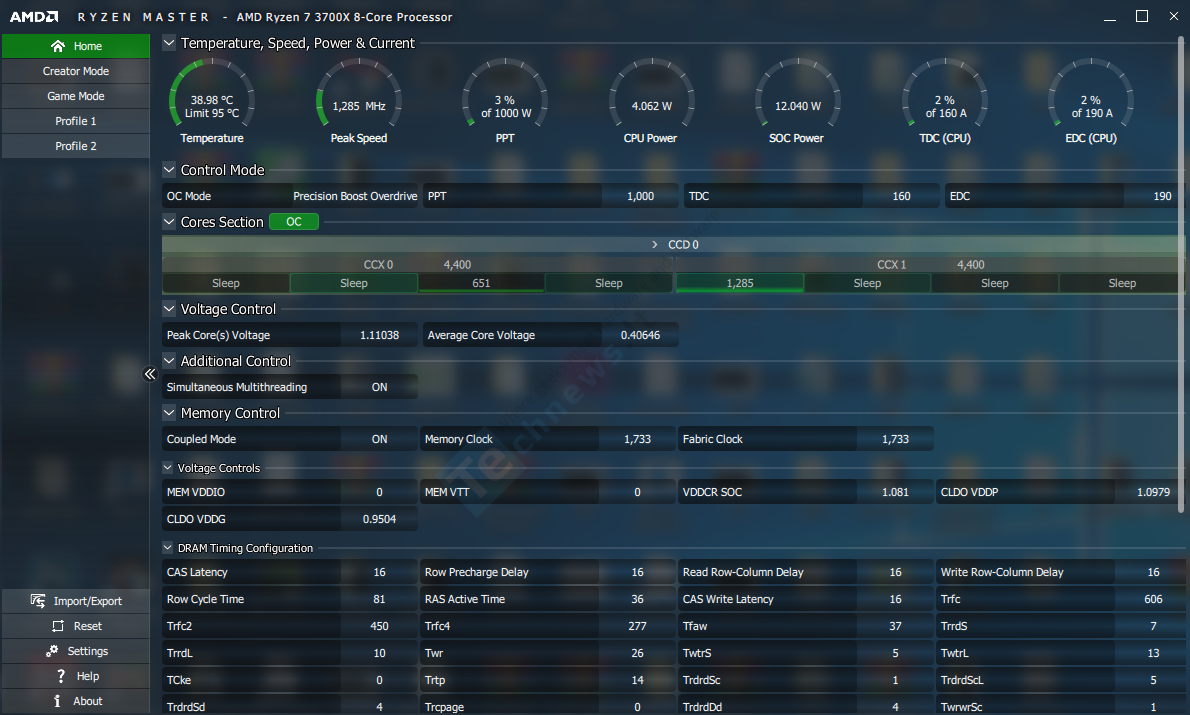Collapse the Voltage Control section
The width and height of the screenshot is (1190, 715).
169,309
